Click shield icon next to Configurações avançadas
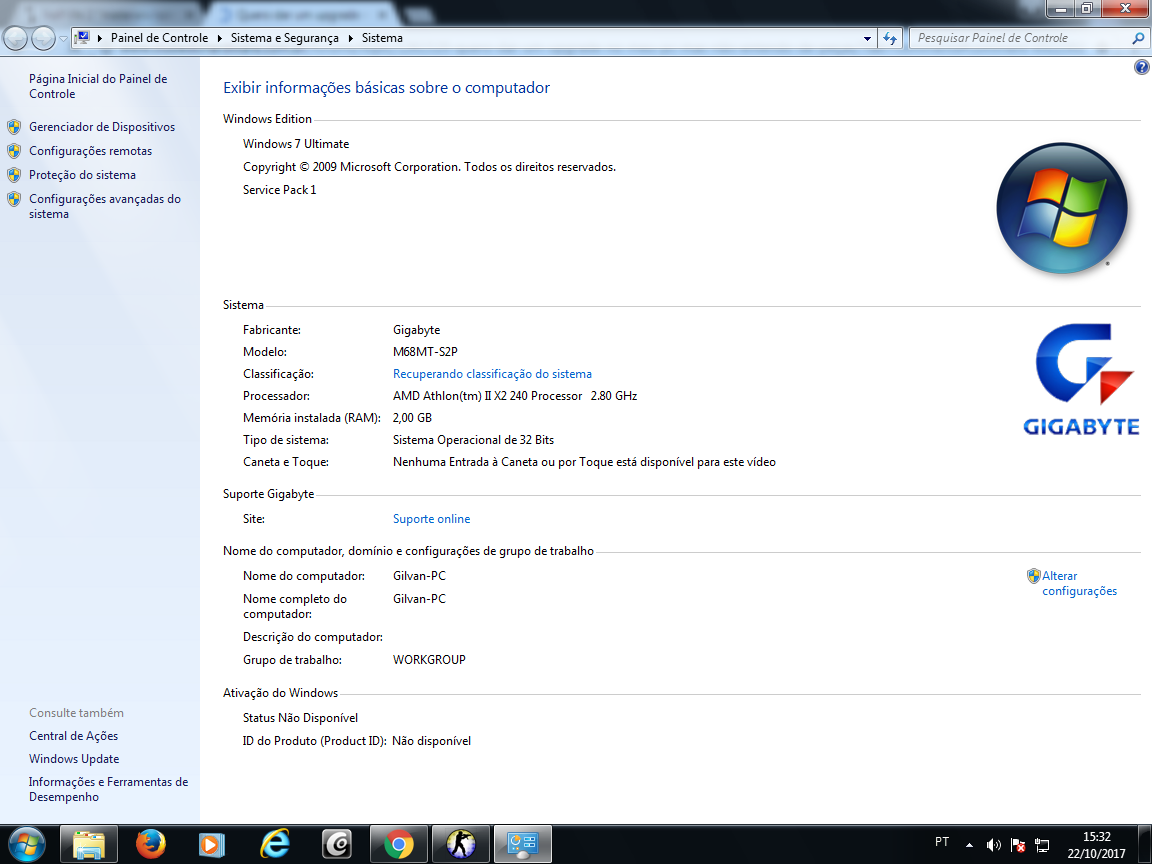The height and width of the screenshot is (864, 1152). (x=14, y=199)
